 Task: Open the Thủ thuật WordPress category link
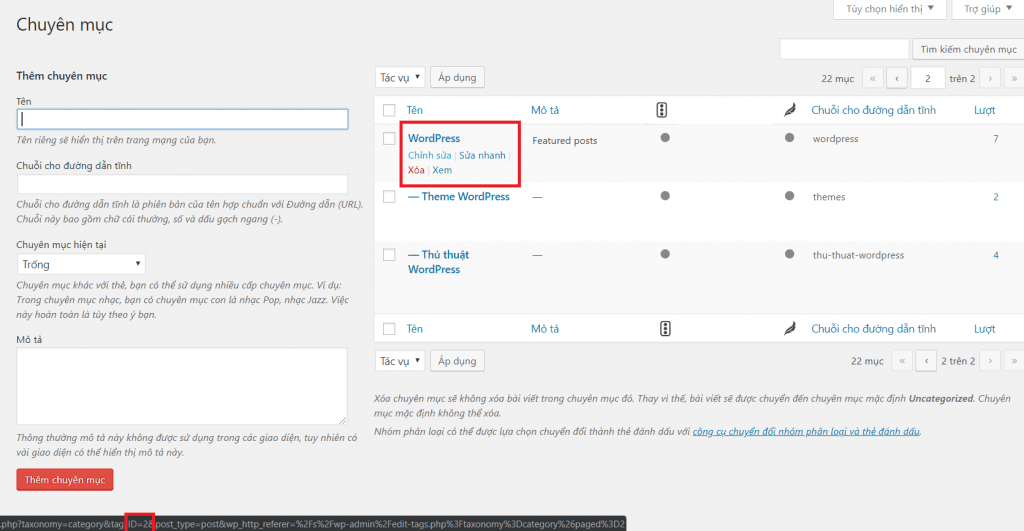(x=438, y=262)
